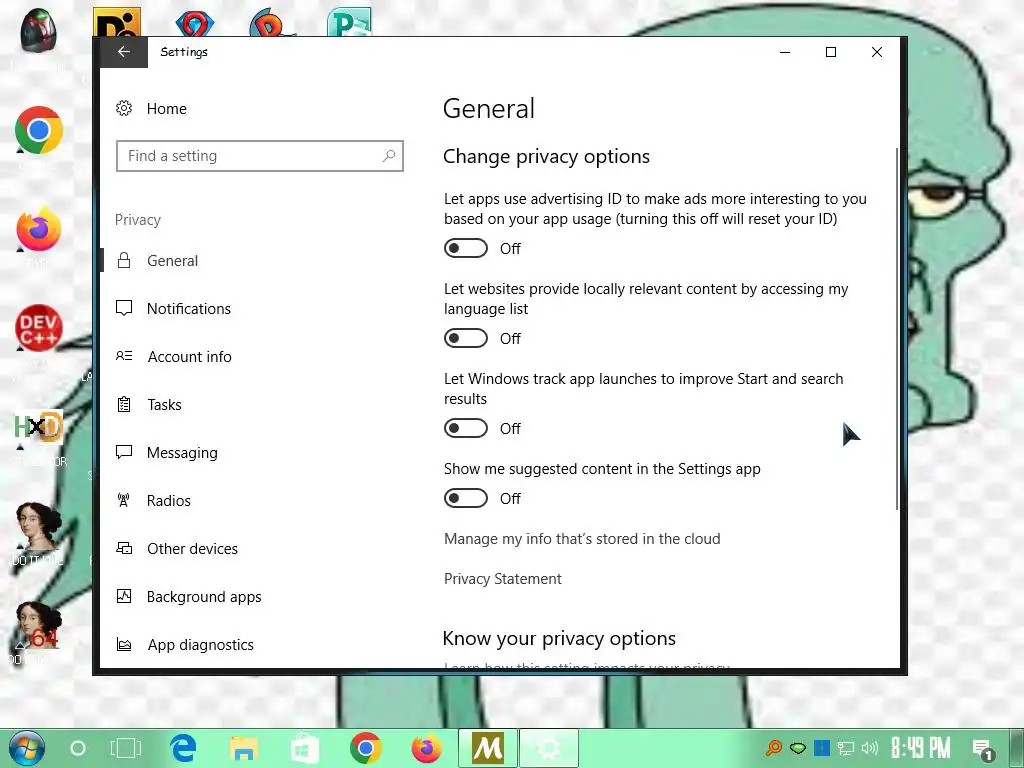Screen dimensions: 1024x768
Task: Select Other devices in the sidebar
Action: click(x=192, y=549)
